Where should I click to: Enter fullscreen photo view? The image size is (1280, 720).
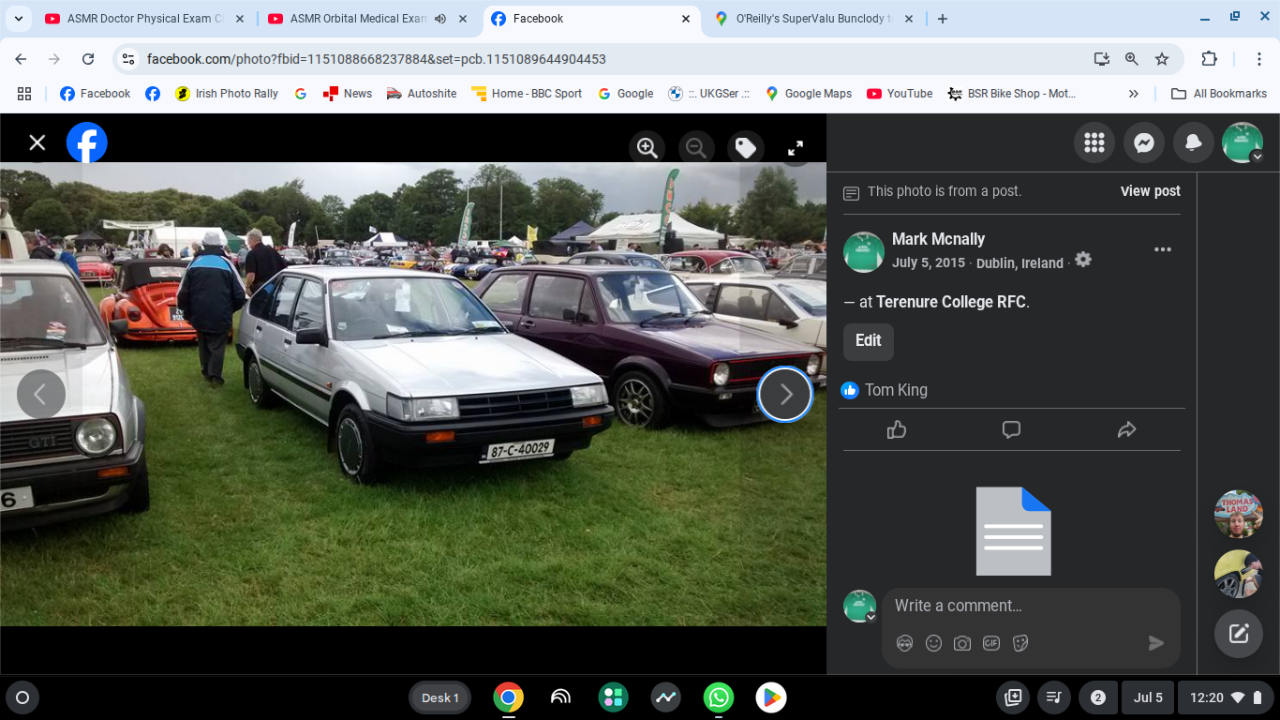pos(795,148)
